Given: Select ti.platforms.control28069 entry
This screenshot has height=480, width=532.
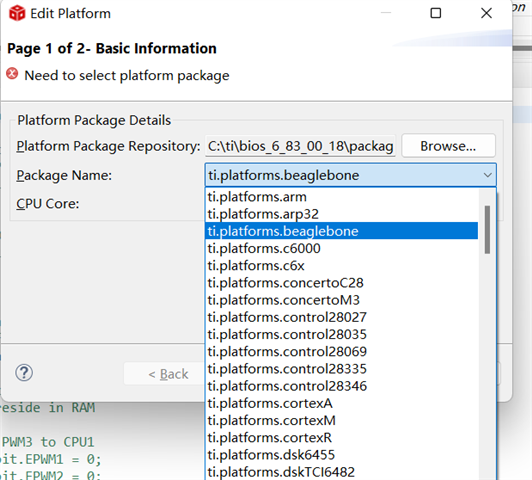Looking at the screenshot, I should pyautogui.click(x=342, y=351).
